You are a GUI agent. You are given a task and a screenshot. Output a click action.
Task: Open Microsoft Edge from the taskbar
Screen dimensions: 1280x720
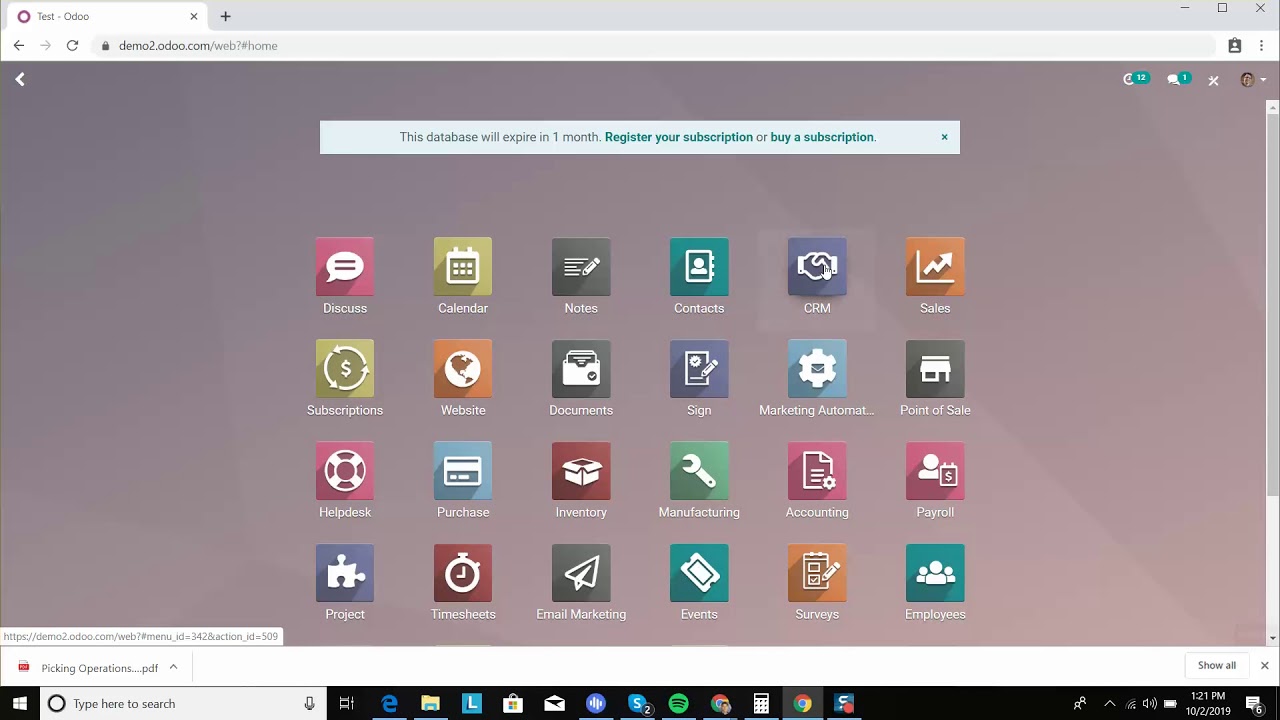(x=389, y=703)
